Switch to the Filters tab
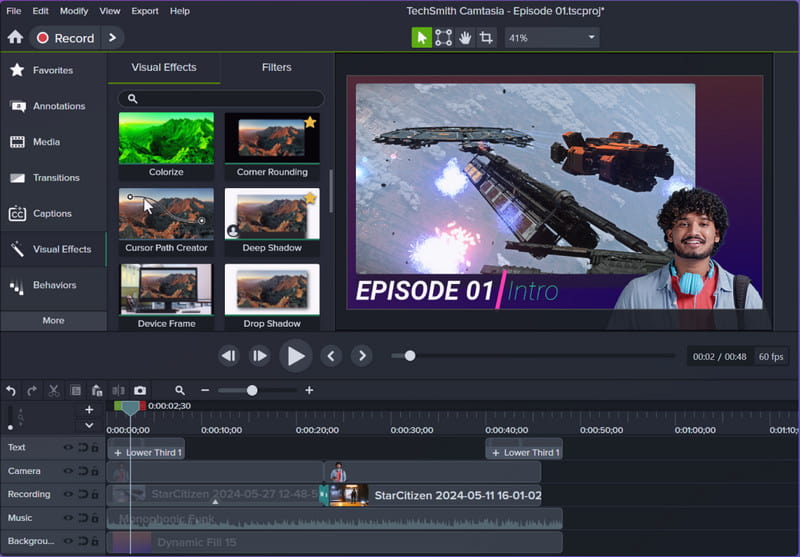800x557 pixels. click(277, 67)
